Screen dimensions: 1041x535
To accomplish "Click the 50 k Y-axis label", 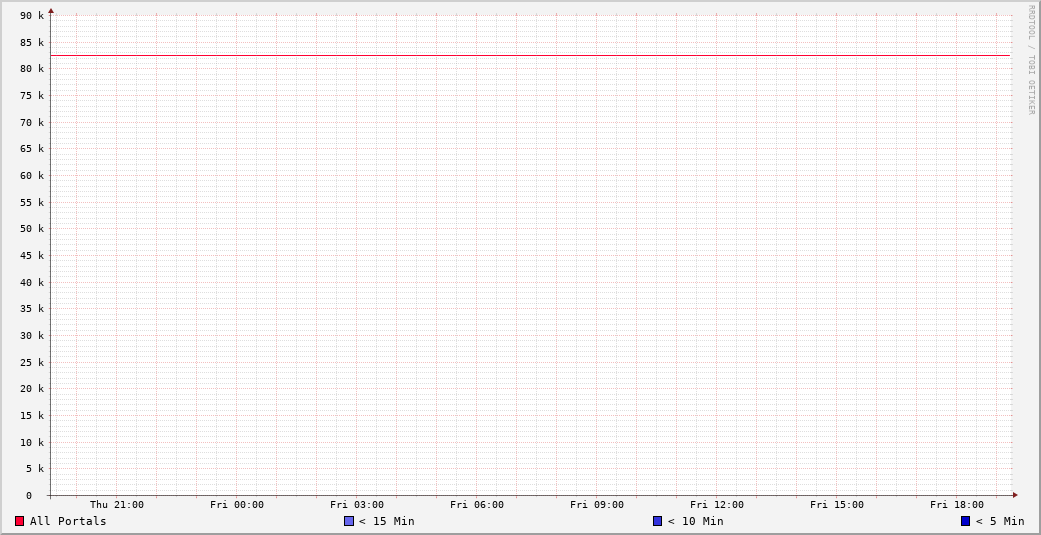I will click(32, 229).
